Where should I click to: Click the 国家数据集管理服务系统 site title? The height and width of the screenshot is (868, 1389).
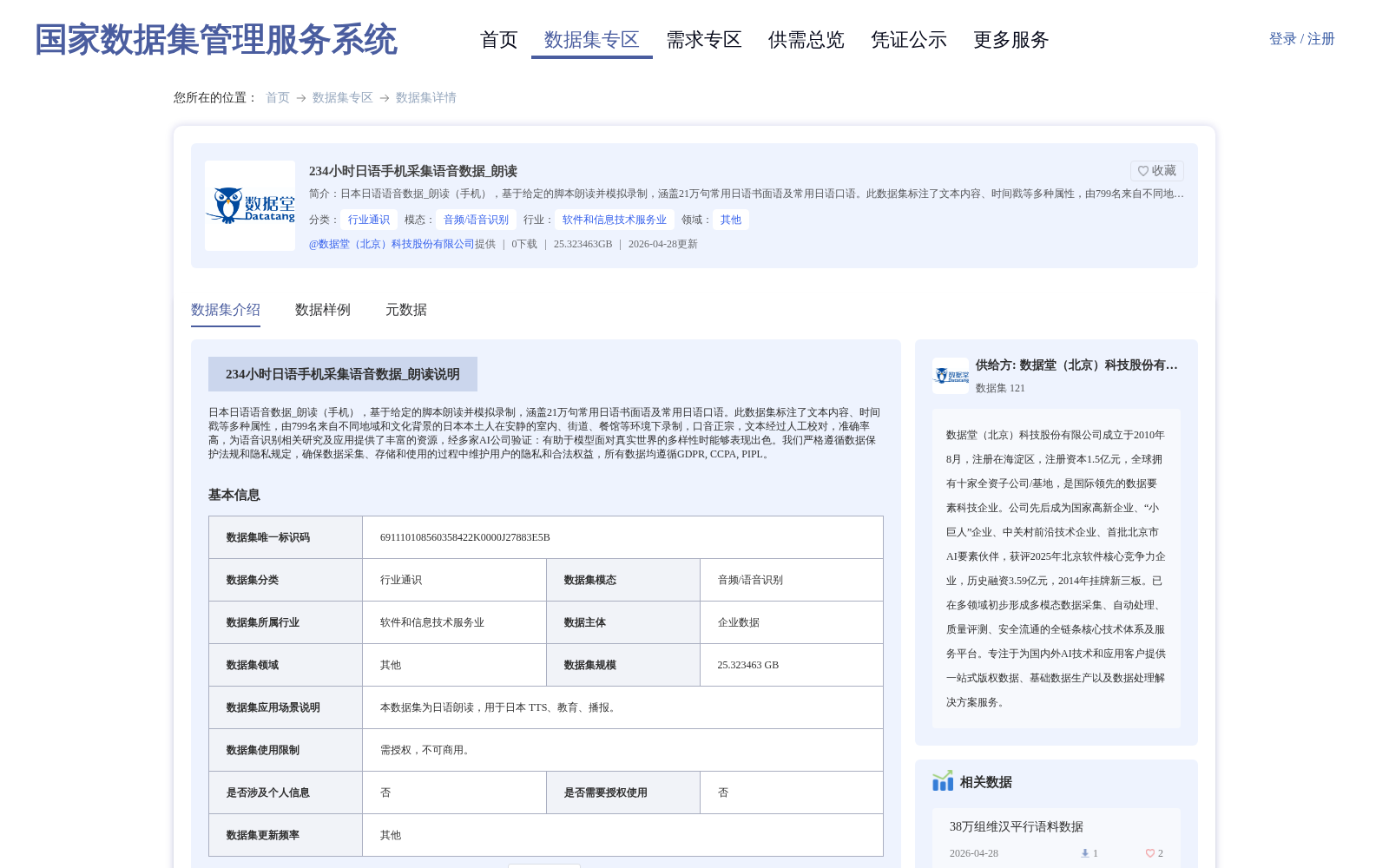coord(215,40)
